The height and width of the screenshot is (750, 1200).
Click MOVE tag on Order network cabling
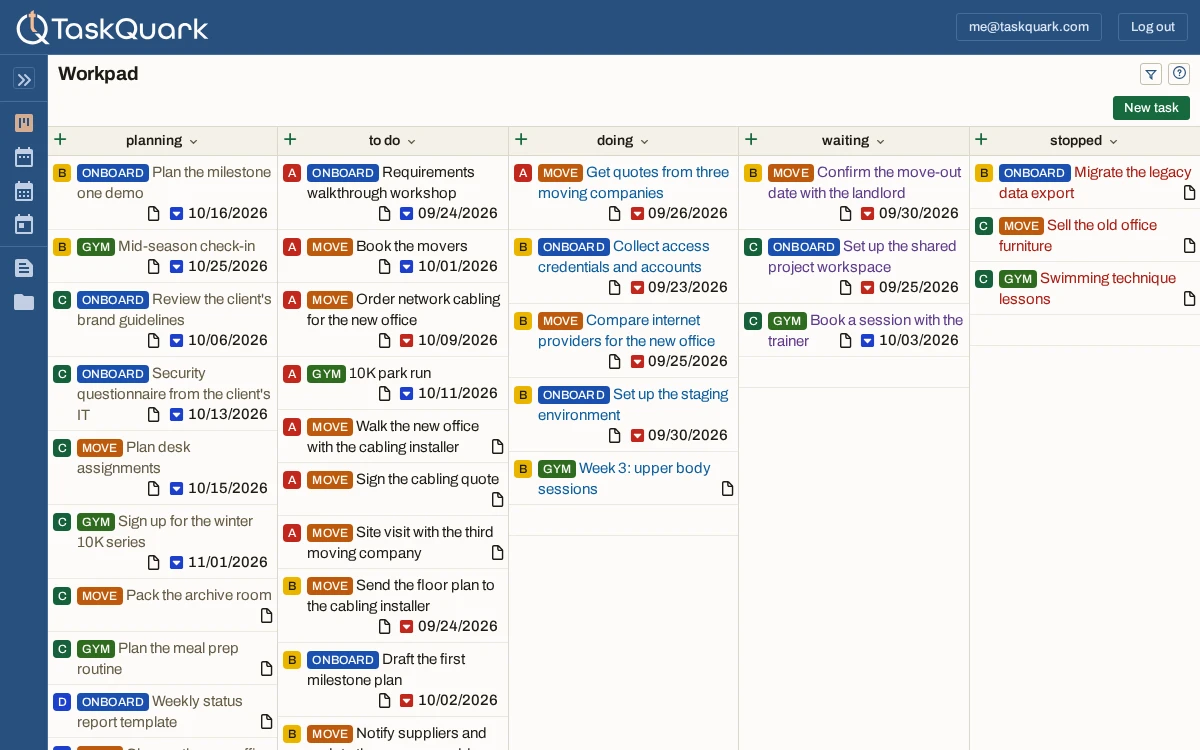330,300
